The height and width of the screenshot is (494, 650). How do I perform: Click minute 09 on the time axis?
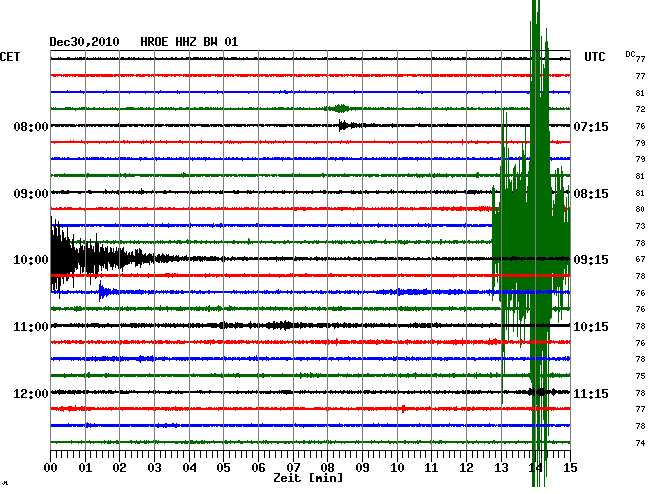362,467
